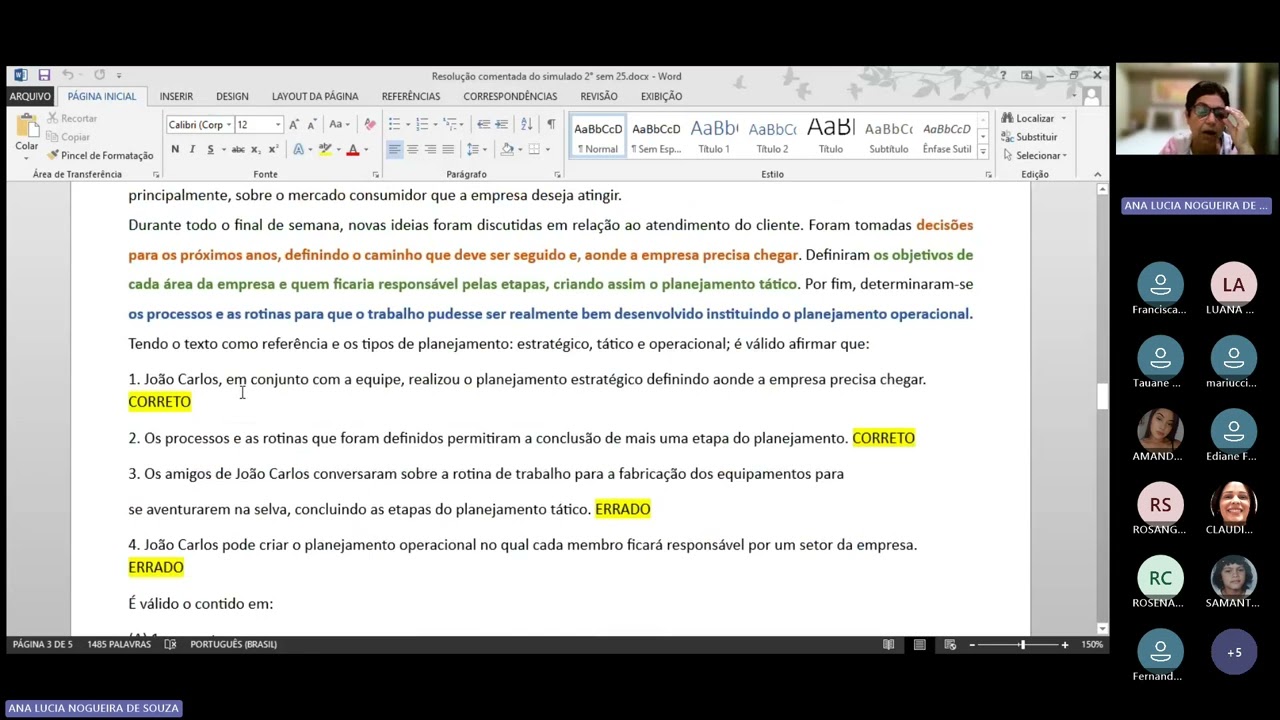Switch to the REVISÃO tab
This screenshot has height=720, width=1280.
(599, 97)
